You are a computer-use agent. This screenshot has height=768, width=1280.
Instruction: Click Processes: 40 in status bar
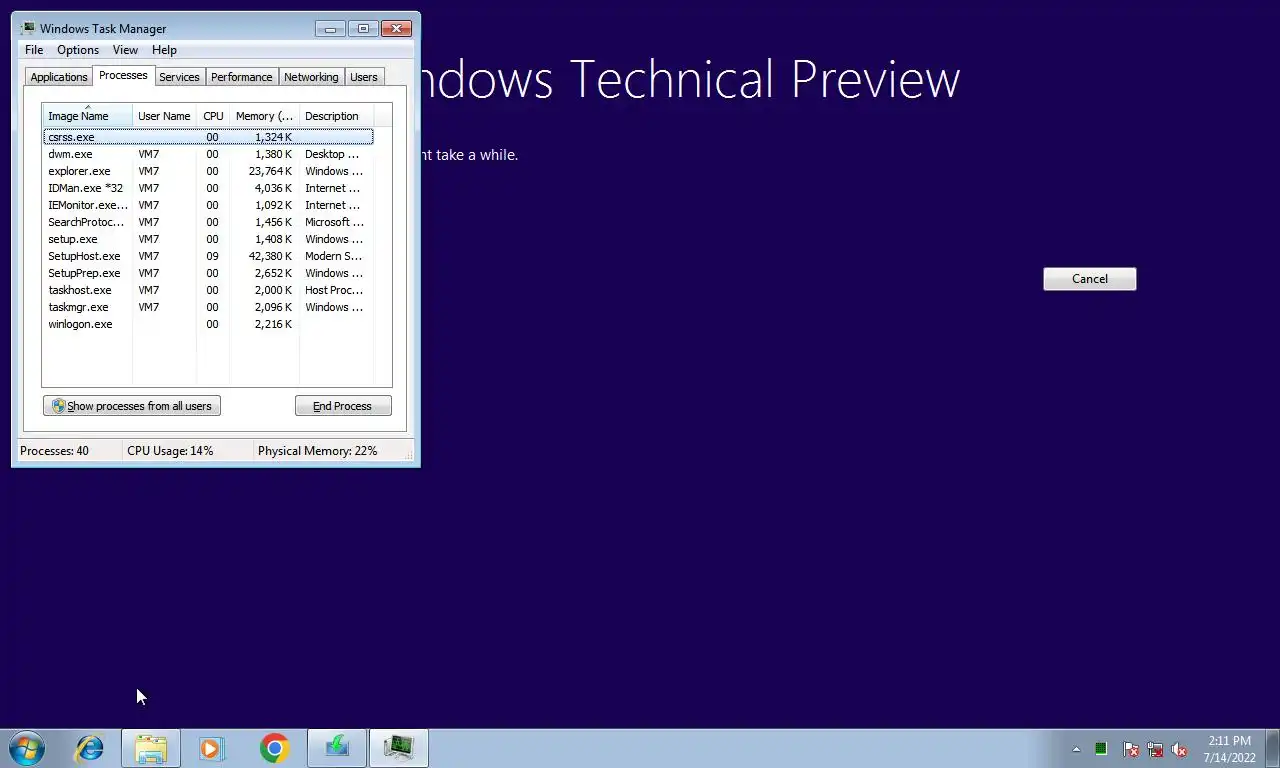click(x=54, y=451)
